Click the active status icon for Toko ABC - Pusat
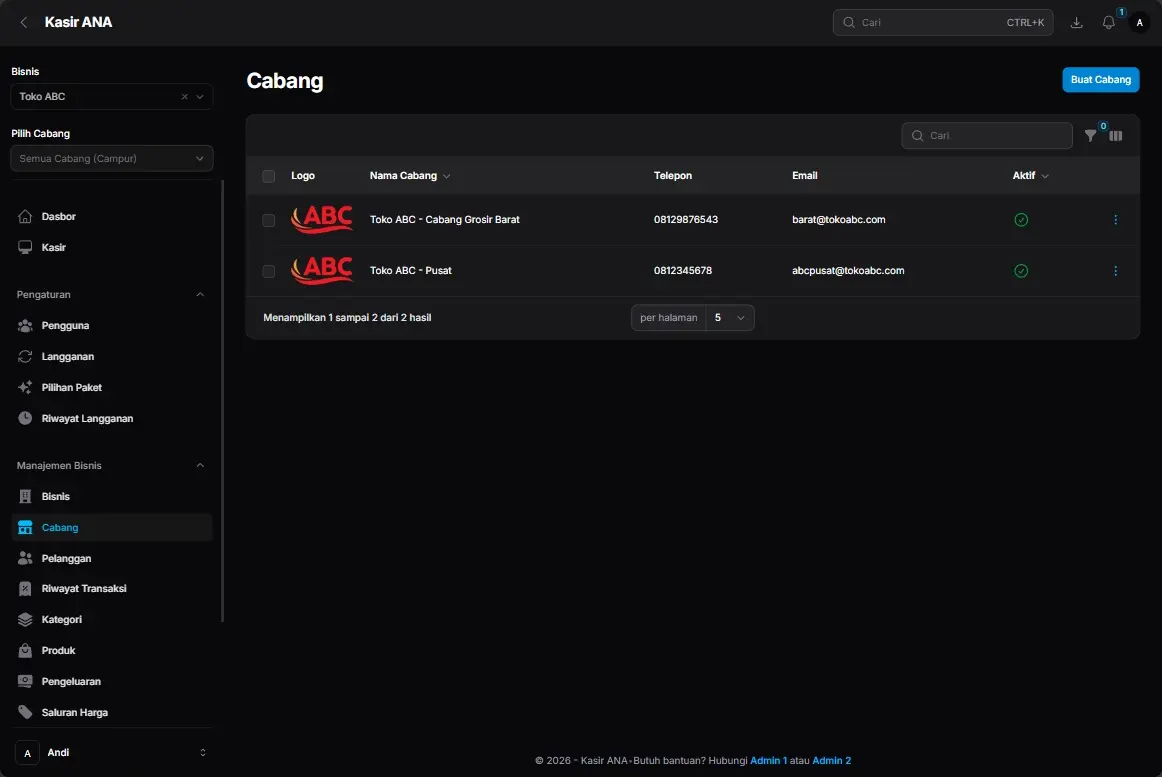Viewport: 1162px width, 777px height. click(x=1021, y=271)
